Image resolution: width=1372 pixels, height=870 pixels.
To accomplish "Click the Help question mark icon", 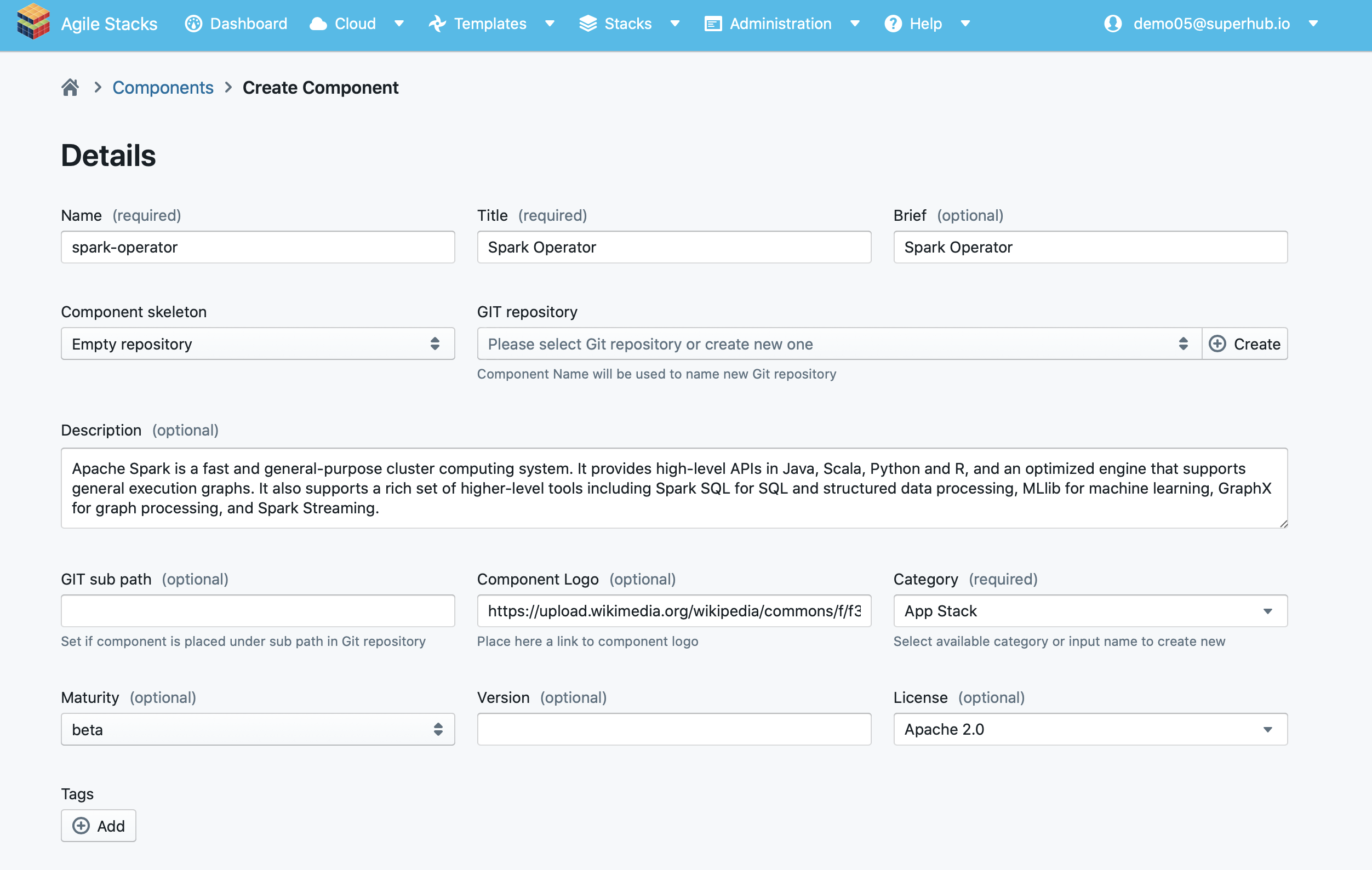I will point(893,24).
